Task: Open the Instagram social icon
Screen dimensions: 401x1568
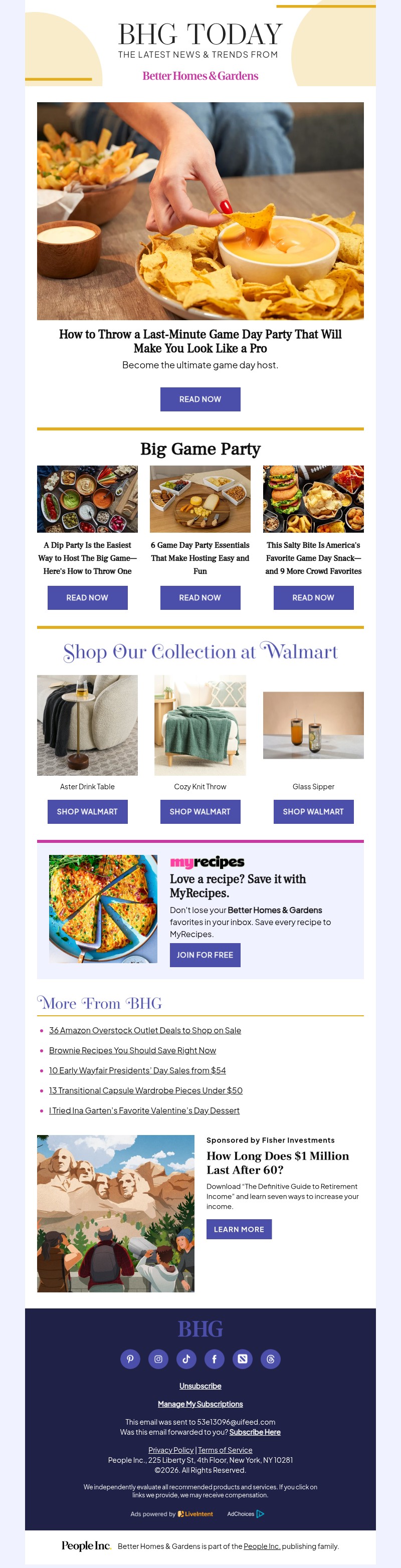Action: [158, 1359]
